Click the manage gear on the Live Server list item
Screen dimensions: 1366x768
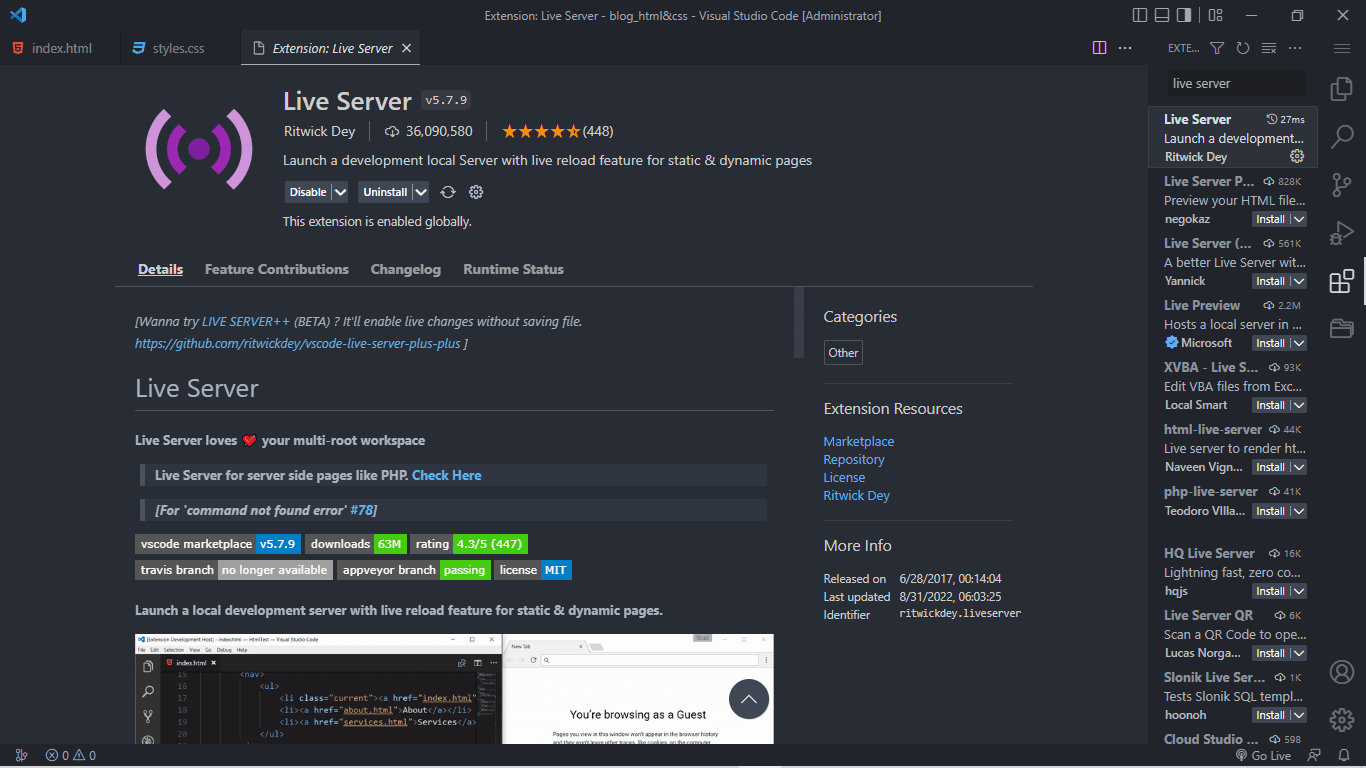pyautogui.click(x=1297, y=156)
